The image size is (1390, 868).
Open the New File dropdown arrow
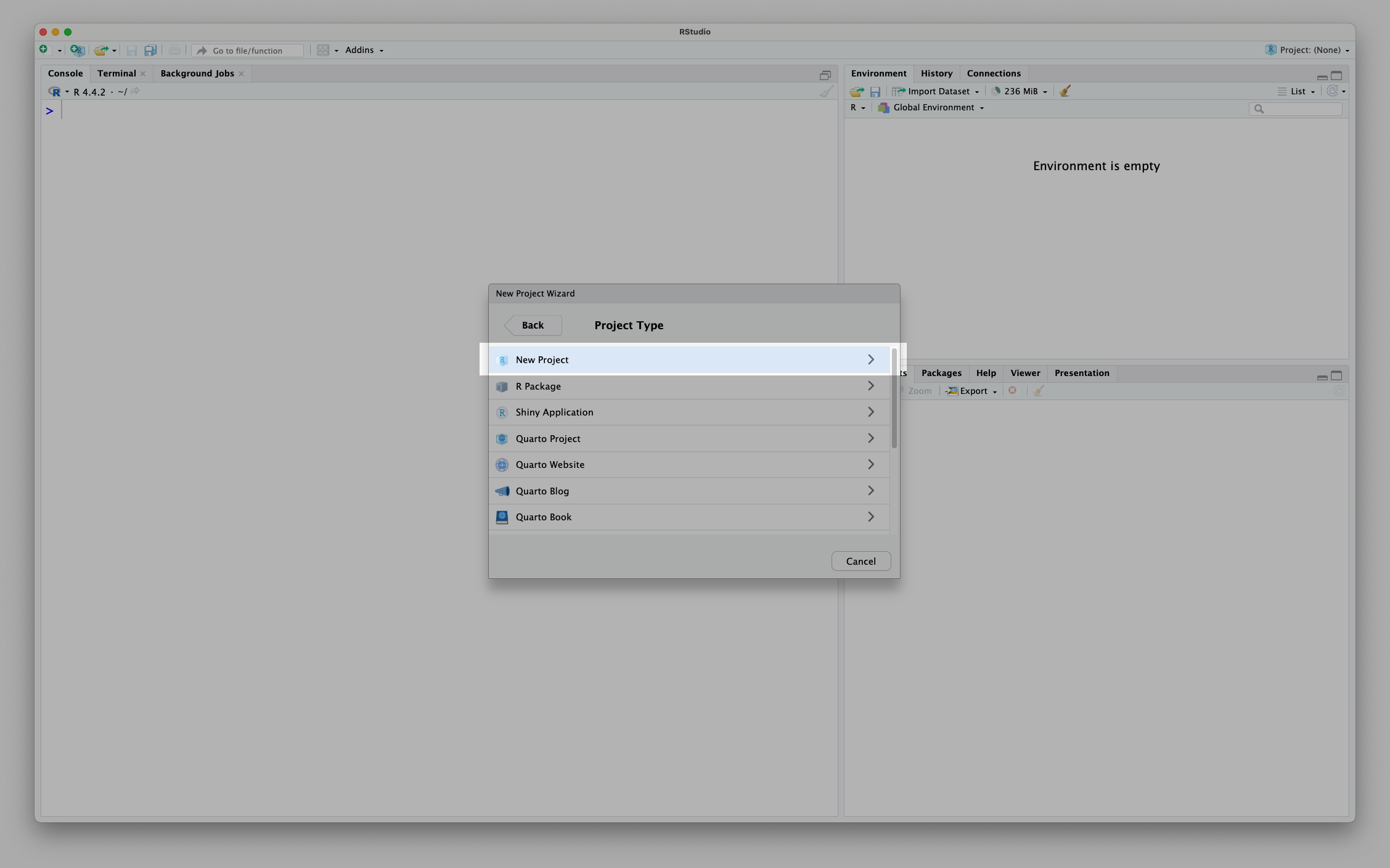59,51
